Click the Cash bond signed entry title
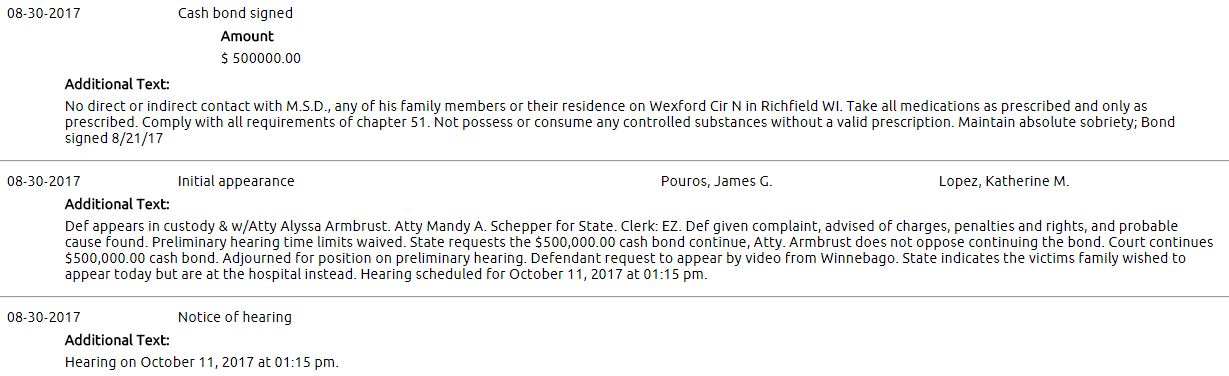Viewport: 1229px width, 376px height. pyautogui.click(x=235, y=14)
